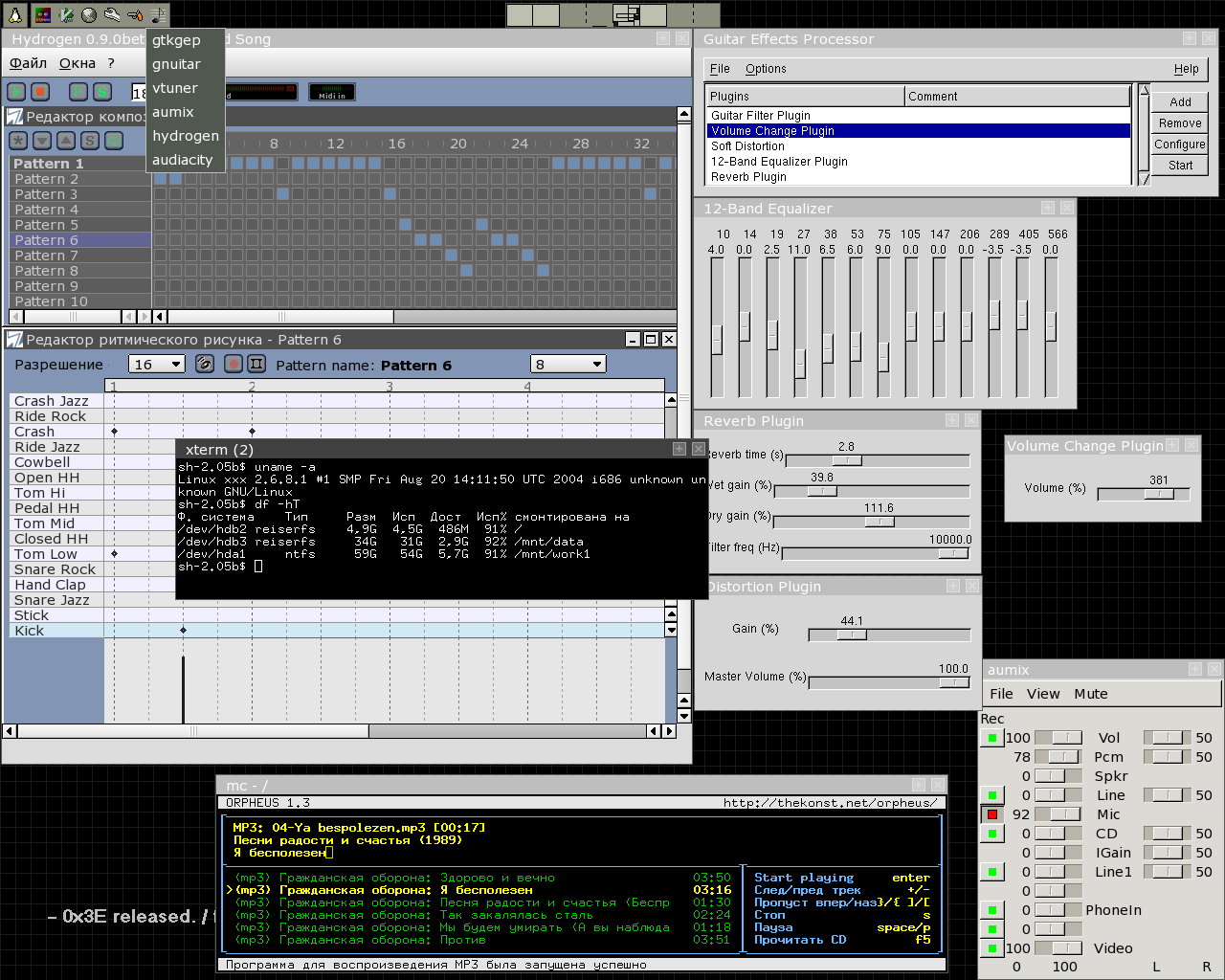Select Reverb Plugin in plugin list

[919, 177]
